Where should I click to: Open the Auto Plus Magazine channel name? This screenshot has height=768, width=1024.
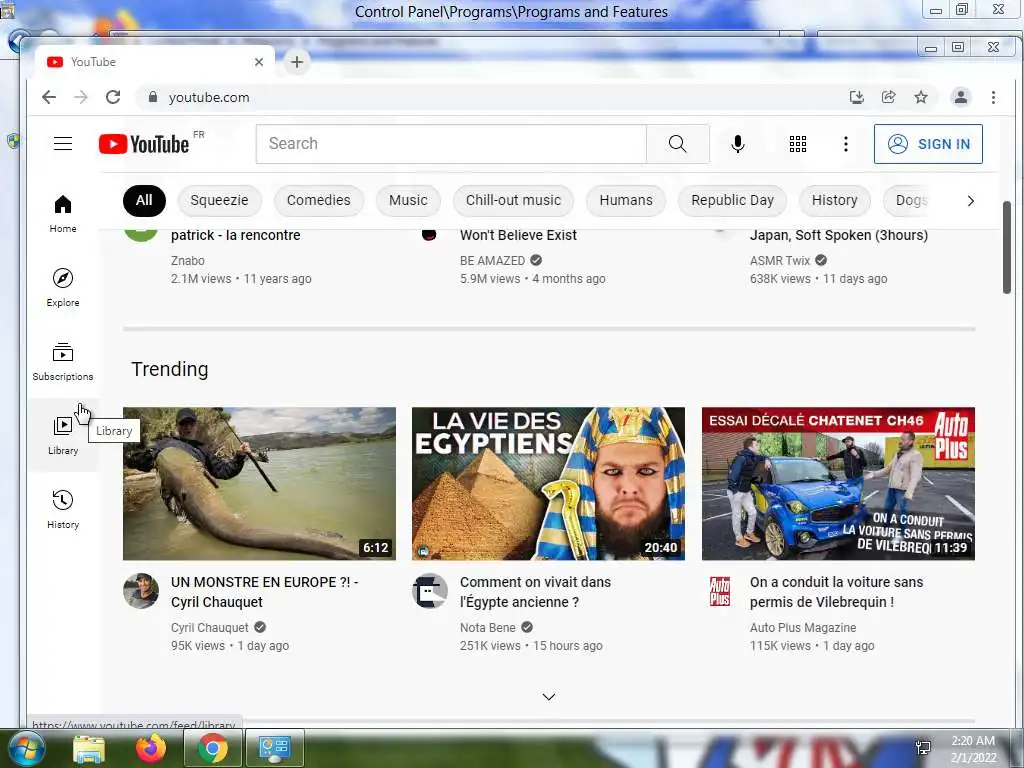click(x=803, y=628)
